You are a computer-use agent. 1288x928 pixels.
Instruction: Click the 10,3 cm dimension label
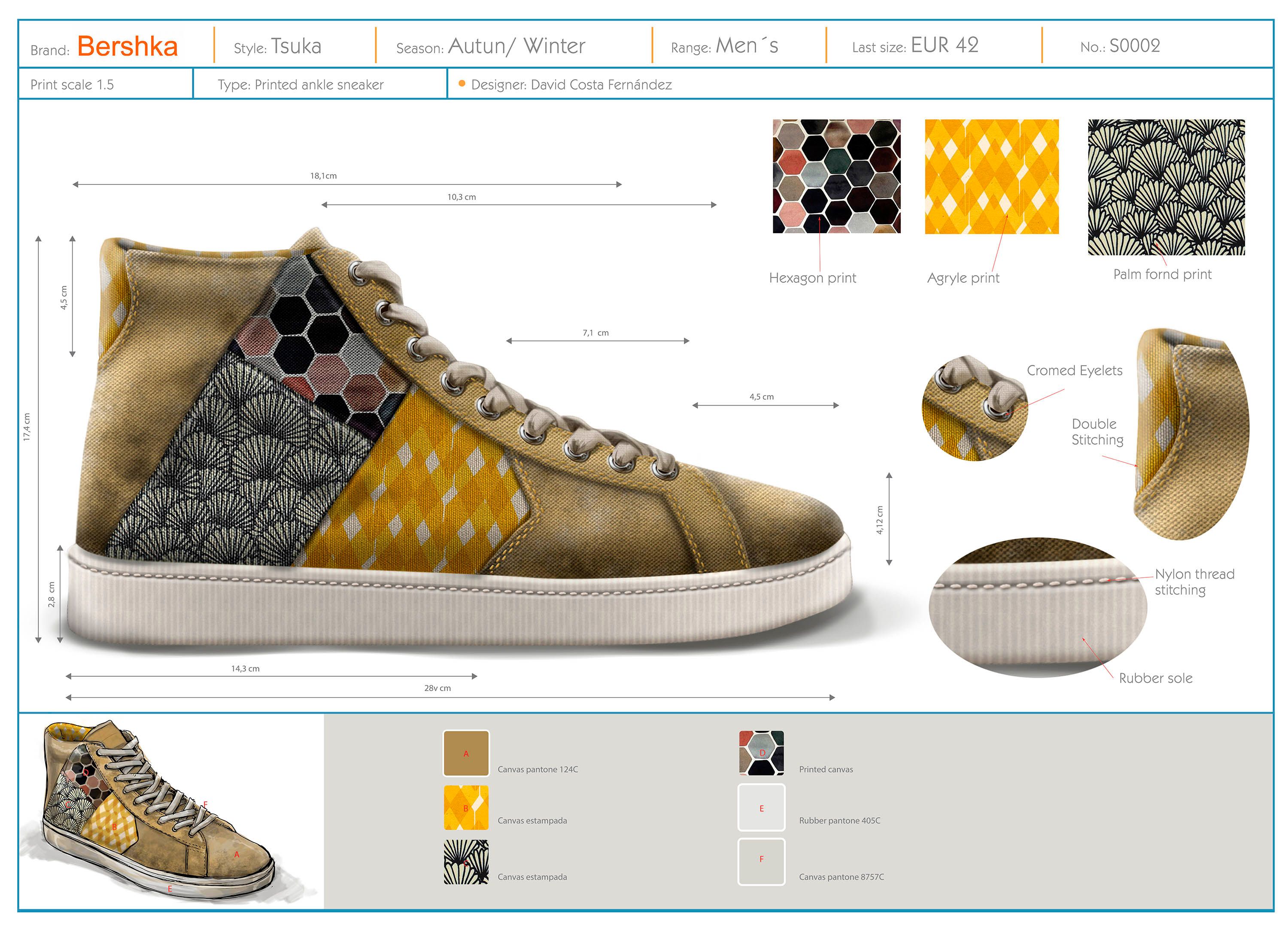pos(461,197)
